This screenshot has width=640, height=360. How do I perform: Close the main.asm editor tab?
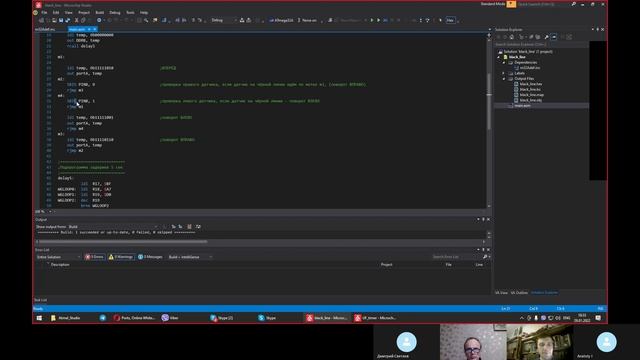click(x=95, y=29)
